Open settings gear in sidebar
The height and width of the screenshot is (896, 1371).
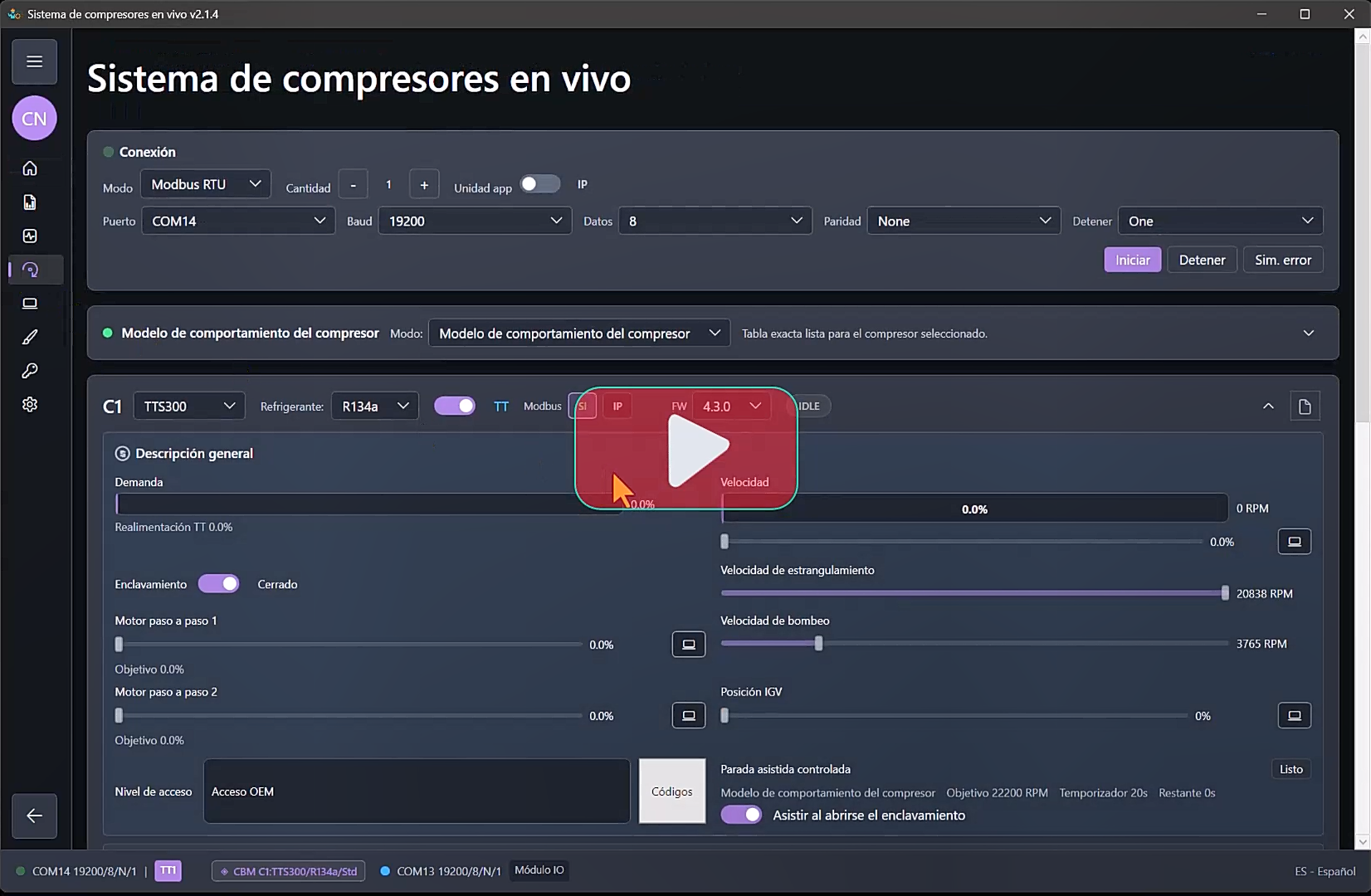(x=30, y=404)
